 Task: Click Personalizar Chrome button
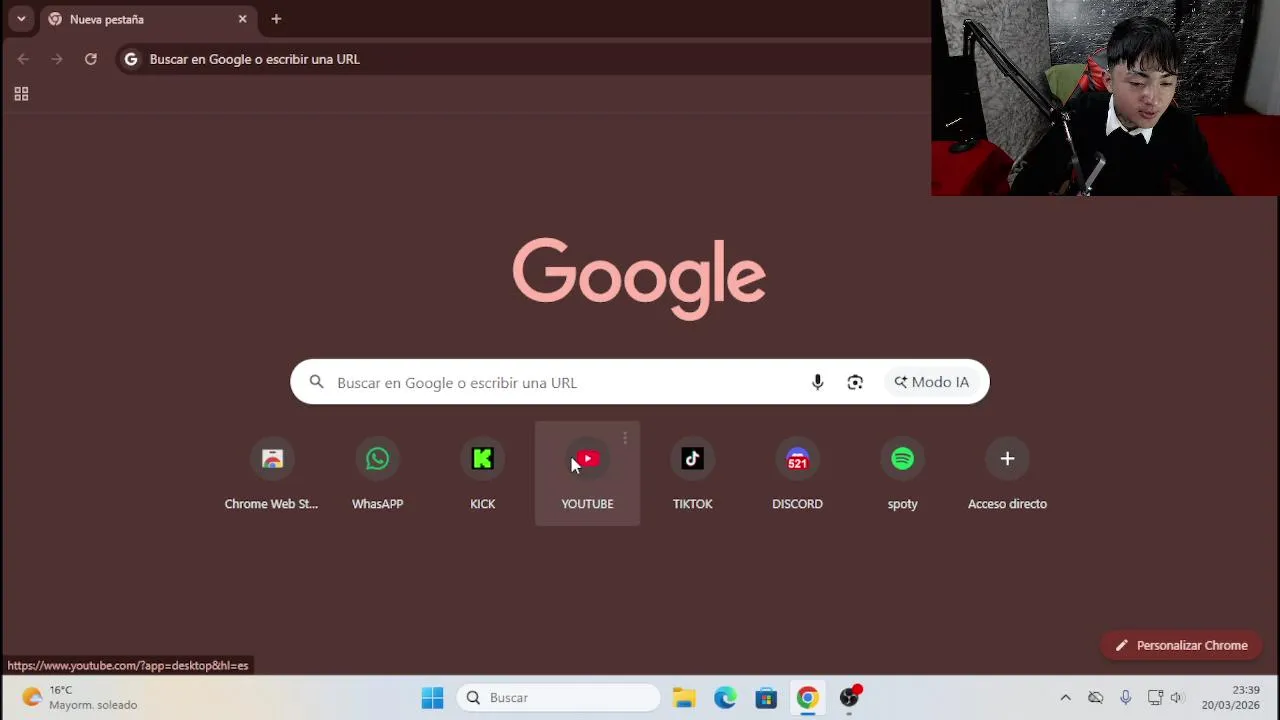(x=1181, y=645)
